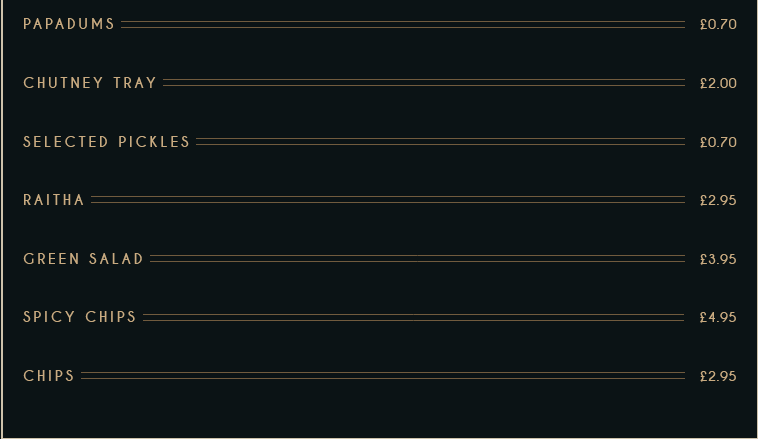Click the £0.70 price for Selected Pickles

tap(718, 142)
